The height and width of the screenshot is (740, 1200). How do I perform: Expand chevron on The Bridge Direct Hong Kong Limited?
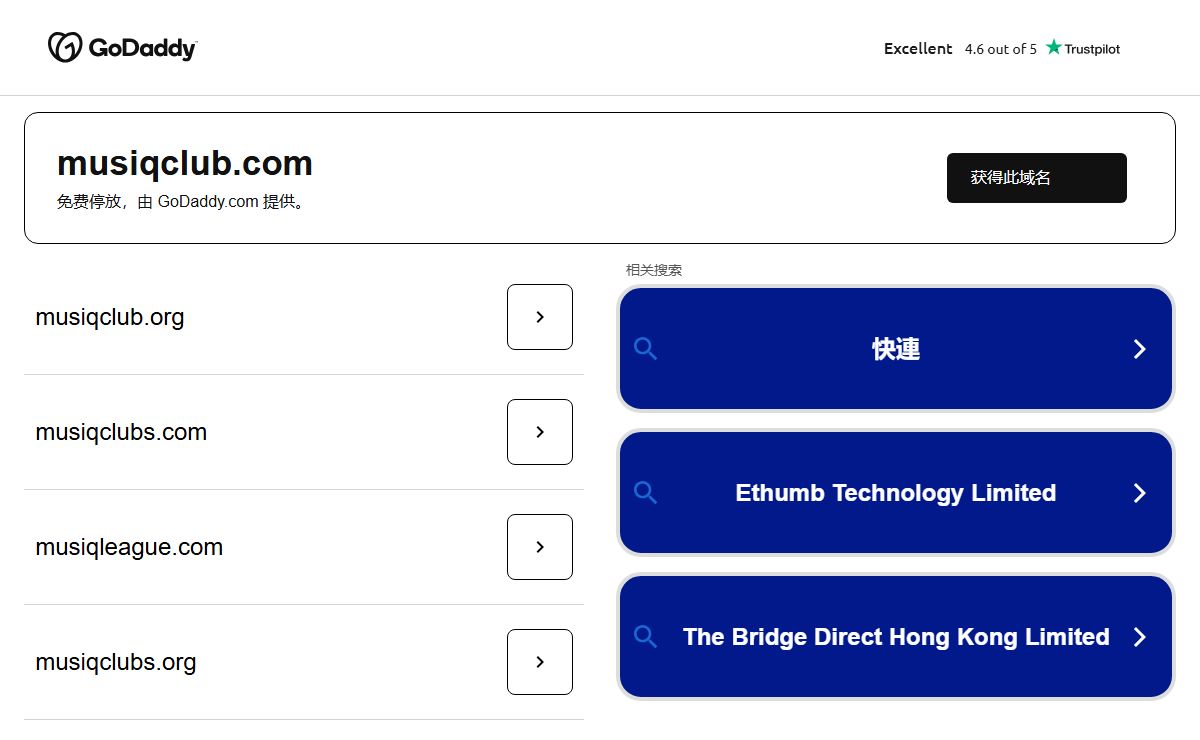click(1139, 637)
